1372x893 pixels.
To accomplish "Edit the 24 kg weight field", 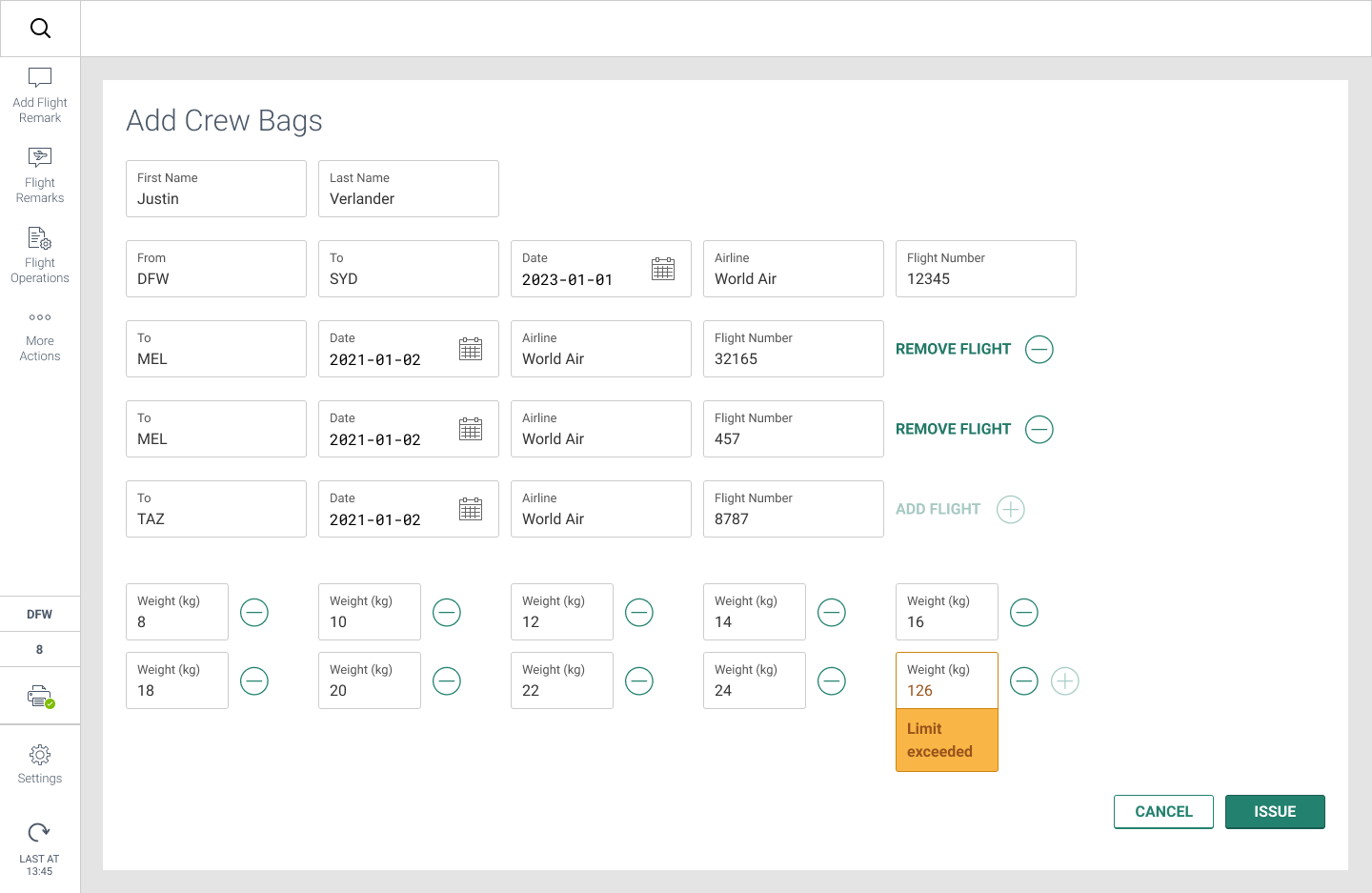I will click(755, 680).
